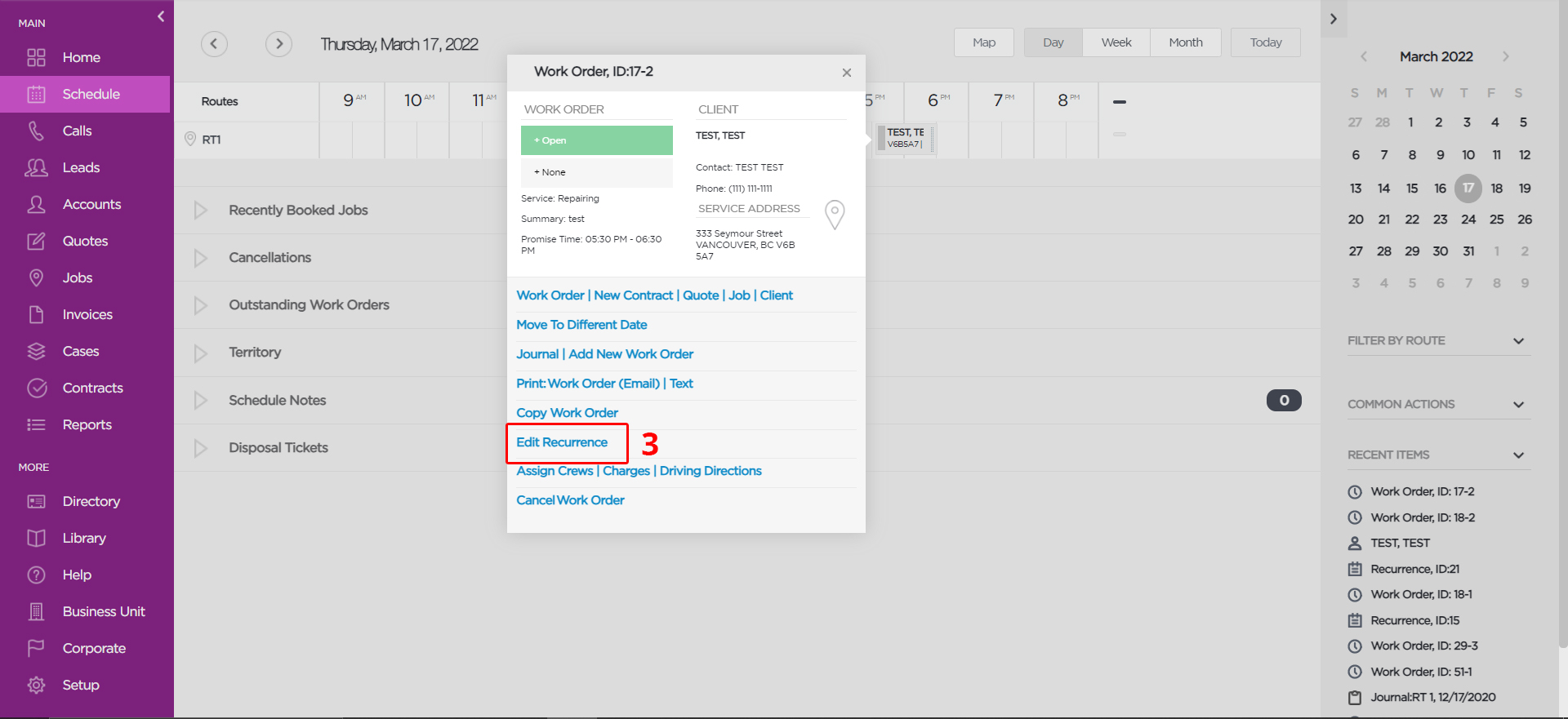Click the service address map pin icon
The height and width of the screenshot is (719, 1568).
point(835,215)
